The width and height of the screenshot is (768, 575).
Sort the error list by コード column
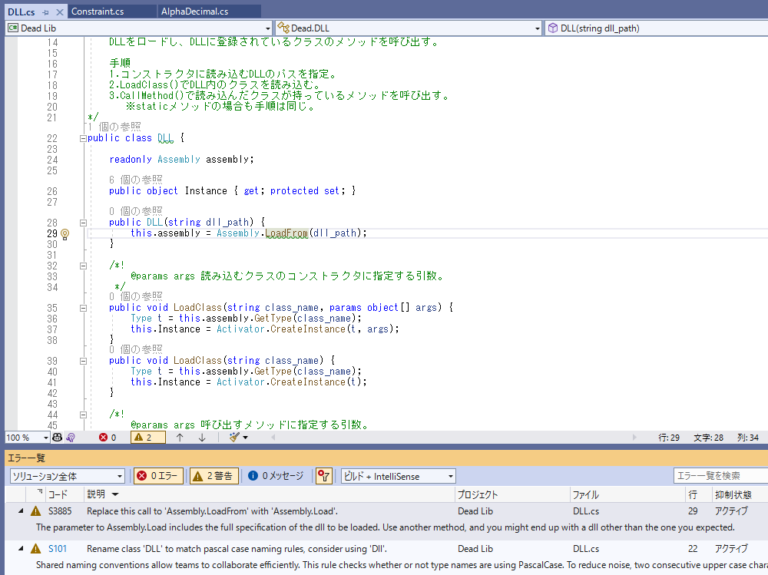tap(58, 495)
